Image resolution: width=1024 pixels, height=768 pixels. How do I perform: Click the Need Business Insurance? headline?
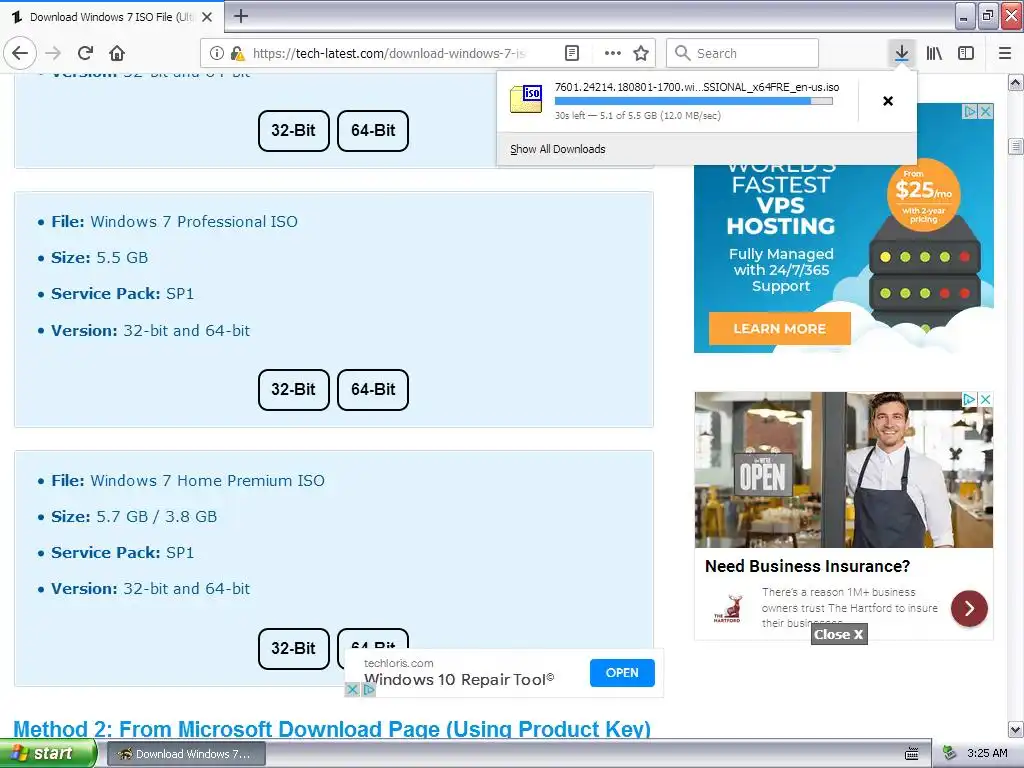(807, 566)
